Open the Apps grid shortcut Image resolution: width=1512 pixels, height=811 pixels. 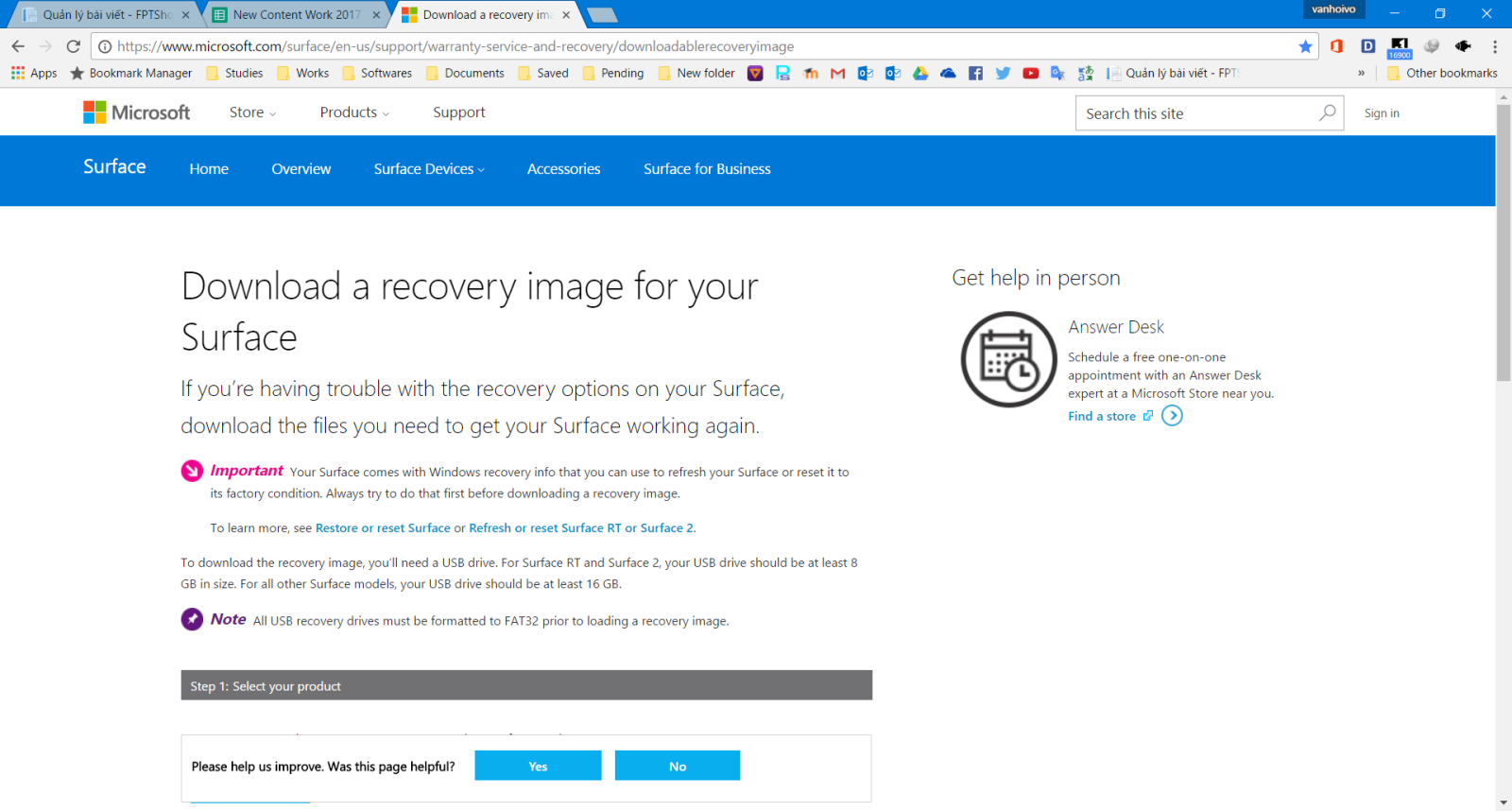click(34, 73)
